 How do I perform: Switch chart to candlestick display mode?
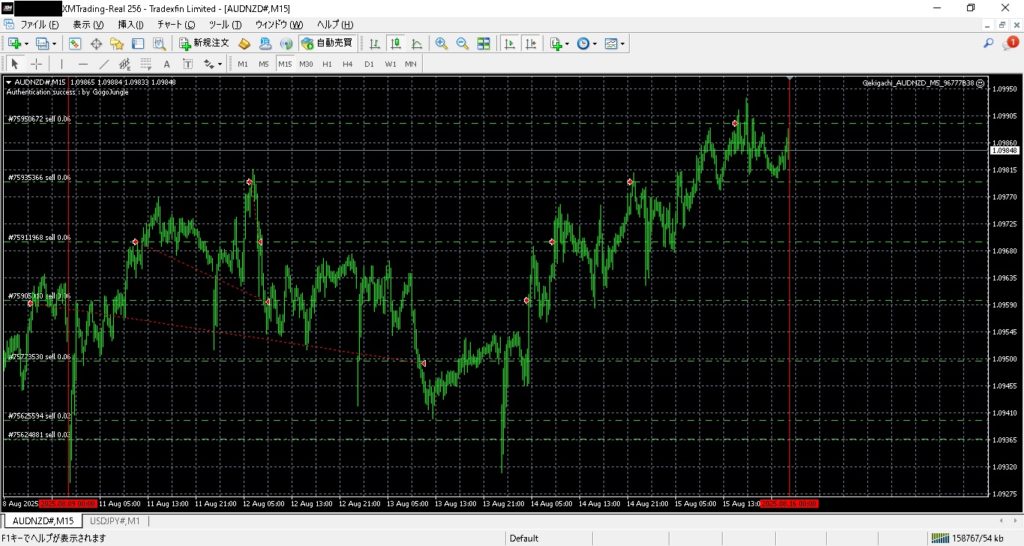(395, 44)
